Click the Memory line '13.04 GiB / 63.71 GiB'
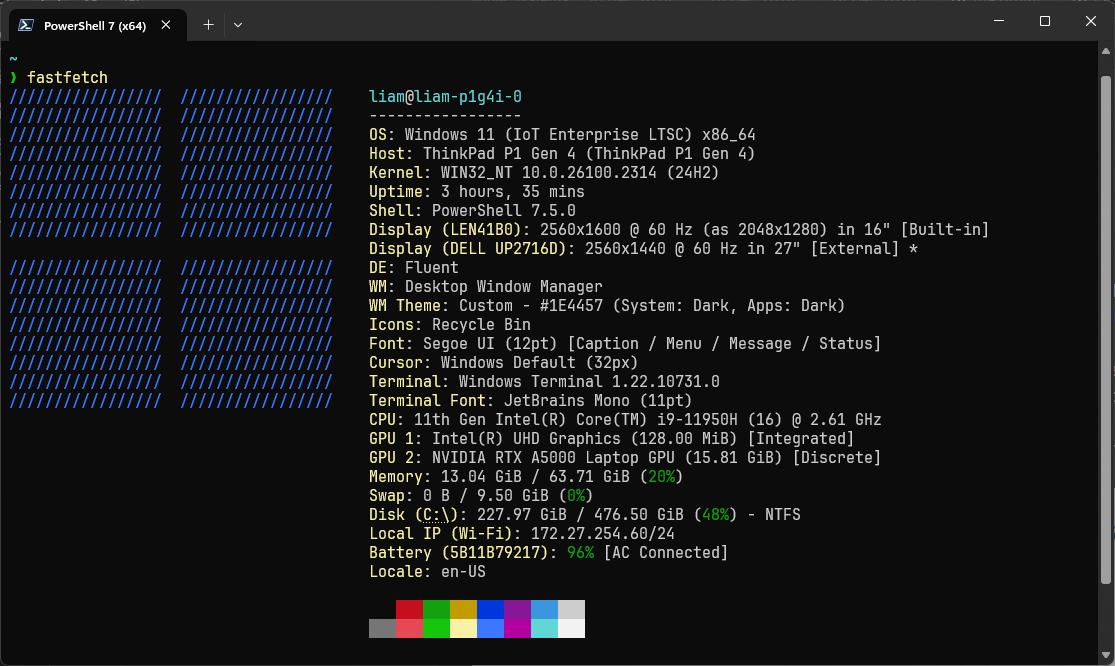The height and width of the screenshot is (666, 1115). tap(535, 477)
